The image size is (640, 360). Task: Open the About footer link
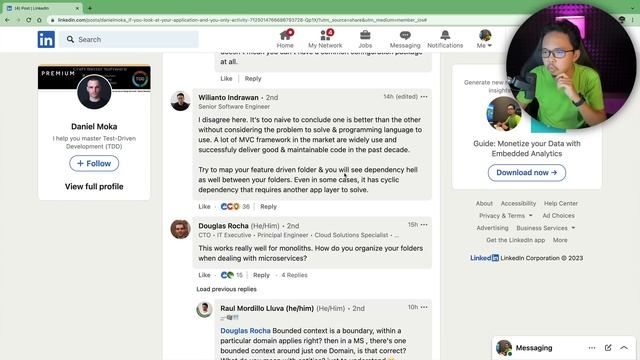click(x=484, y=203)
